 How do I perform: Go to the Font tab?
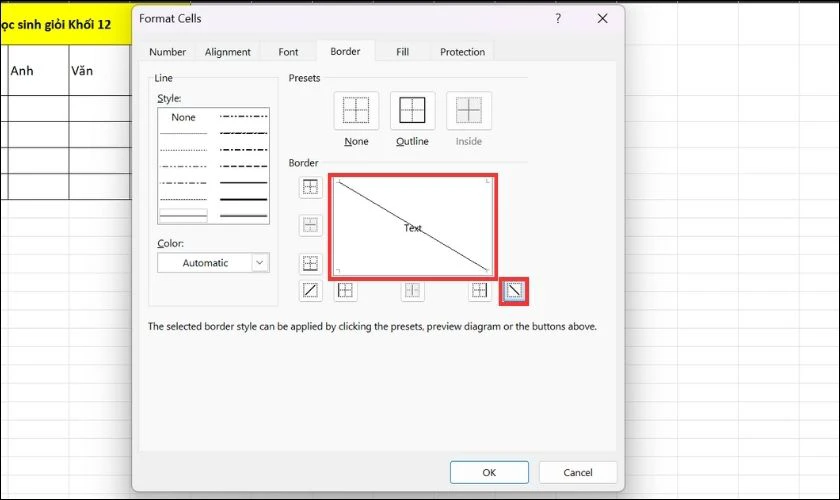[x=288, y=52]
